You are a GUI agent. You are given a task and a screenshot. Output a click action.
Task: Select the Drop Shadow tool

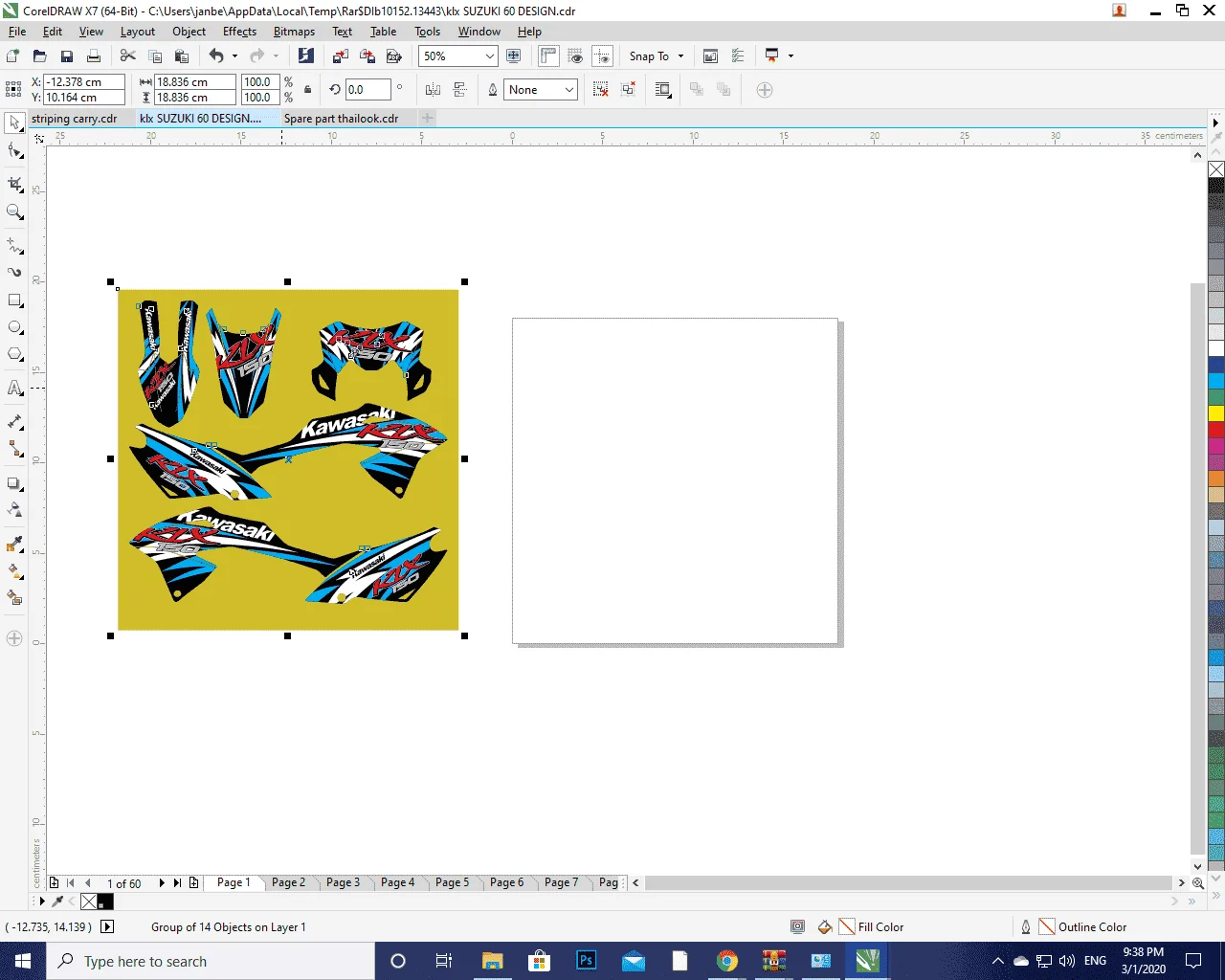(x=14, y=483)
